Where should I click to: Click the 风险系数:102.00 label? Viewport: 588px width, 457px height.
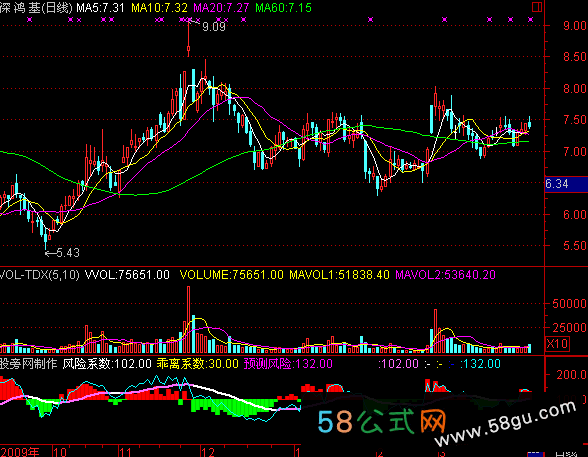pyautogui.click(x=107, y=364)
